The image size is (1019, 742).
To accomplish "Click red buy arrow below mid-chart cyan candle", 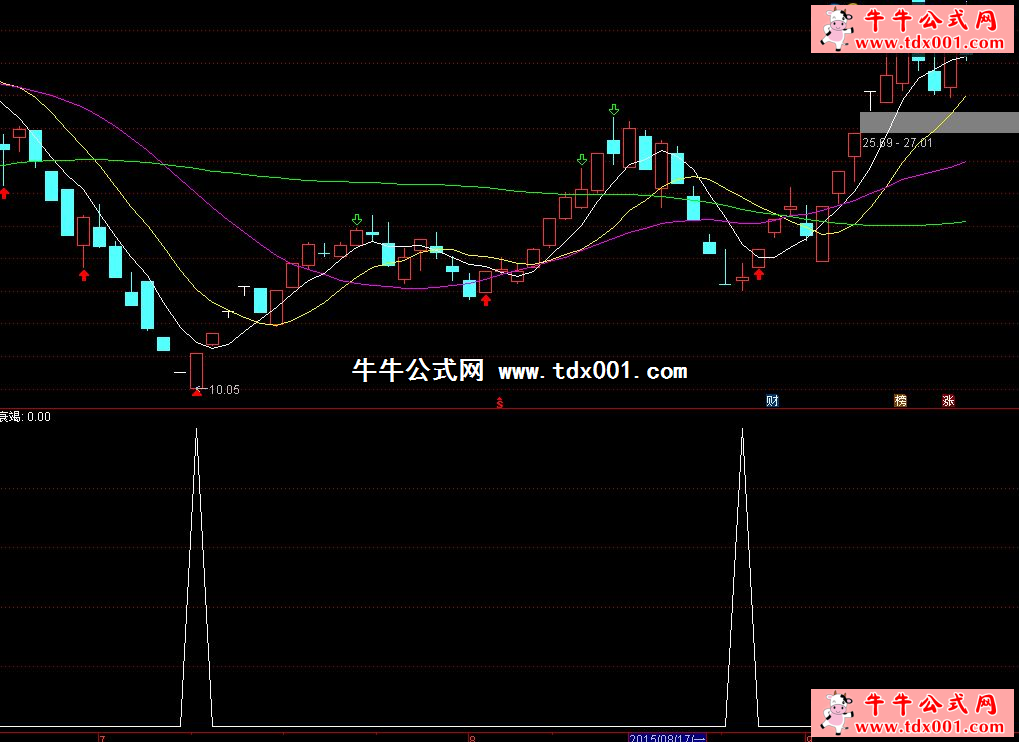I will click(486, 300).
